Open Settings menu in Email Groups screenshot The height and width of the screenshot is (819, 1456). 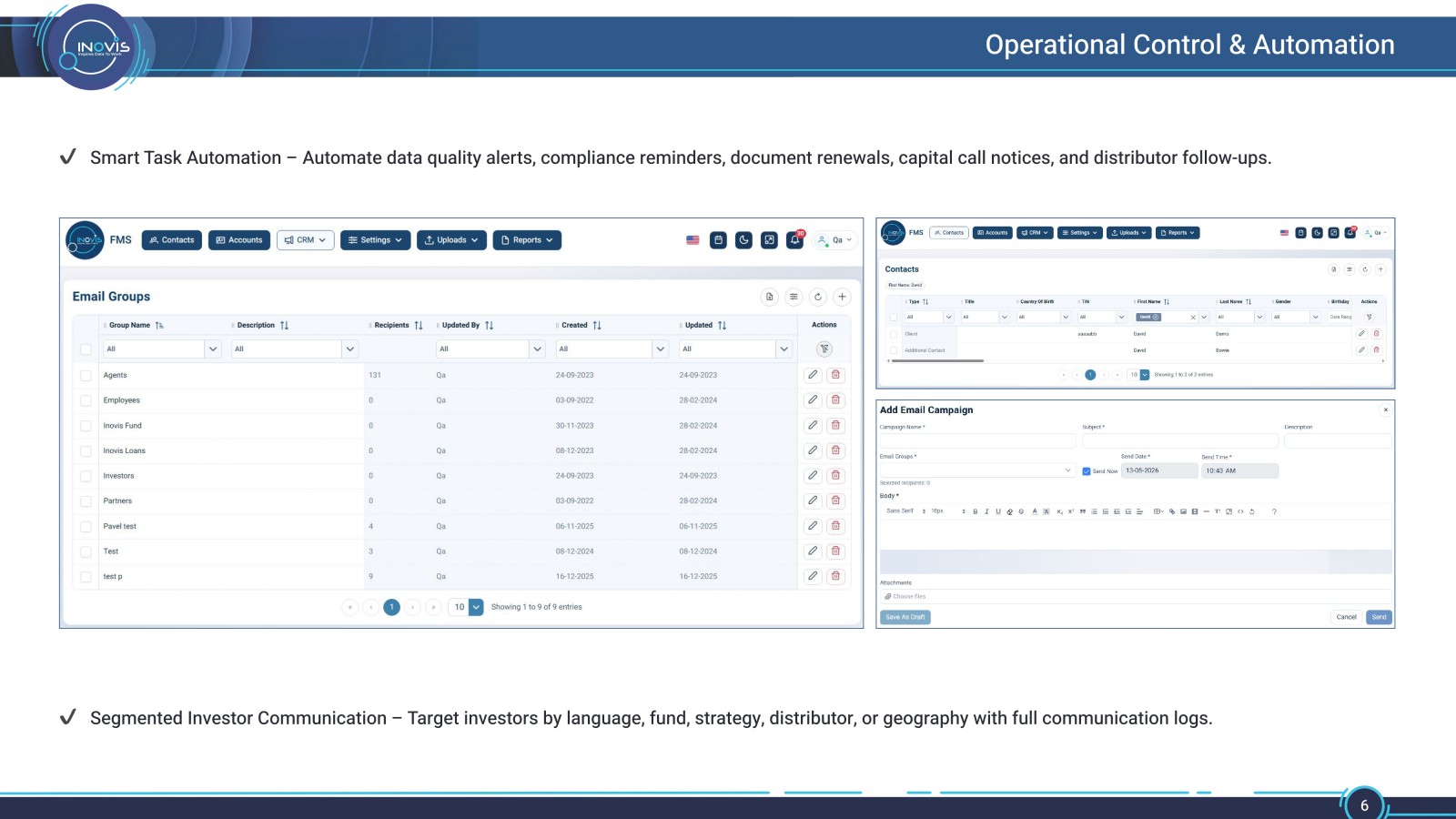[375, 240]
